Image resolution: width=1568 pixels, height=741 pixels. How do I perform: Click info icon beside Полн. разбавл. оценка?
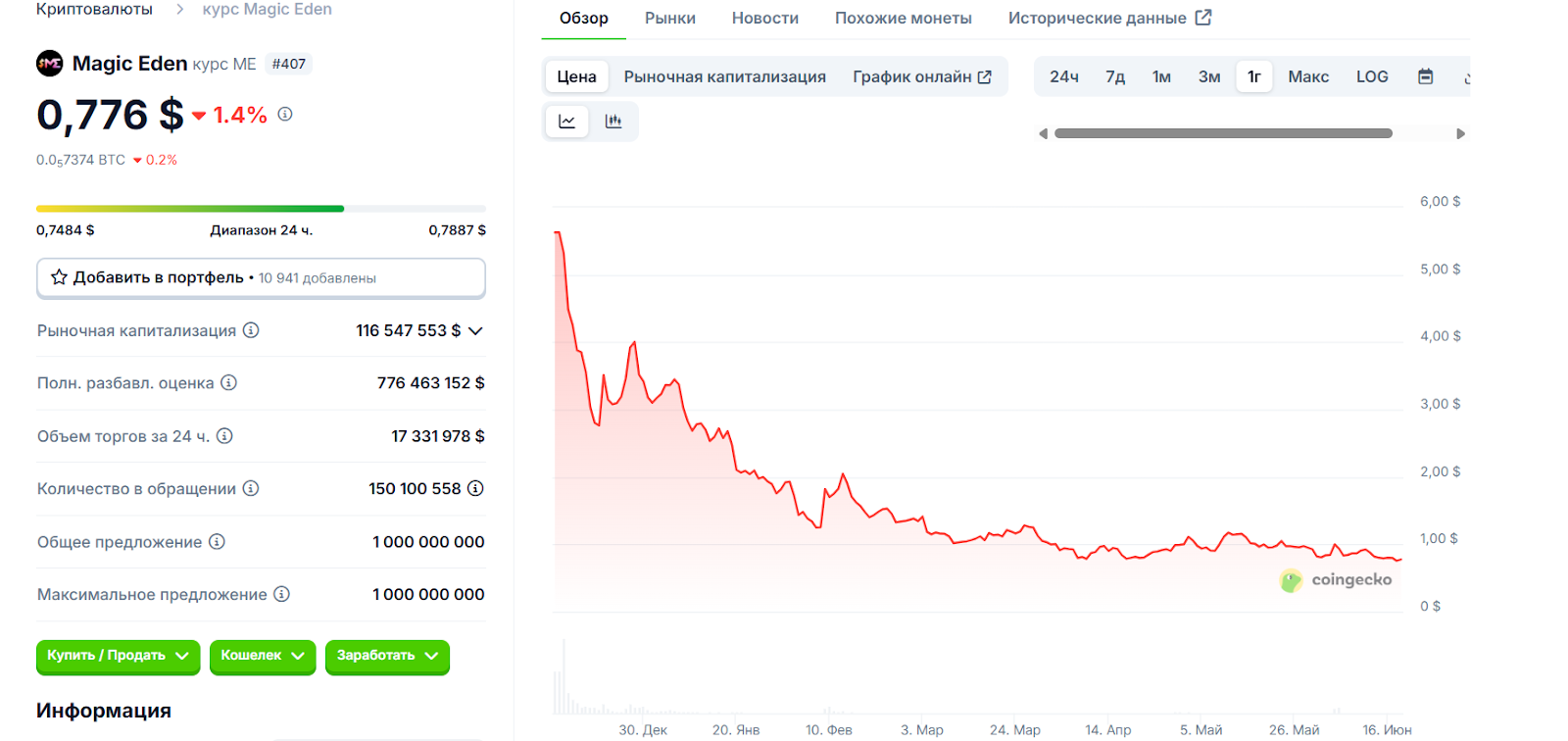coord(228,382)
